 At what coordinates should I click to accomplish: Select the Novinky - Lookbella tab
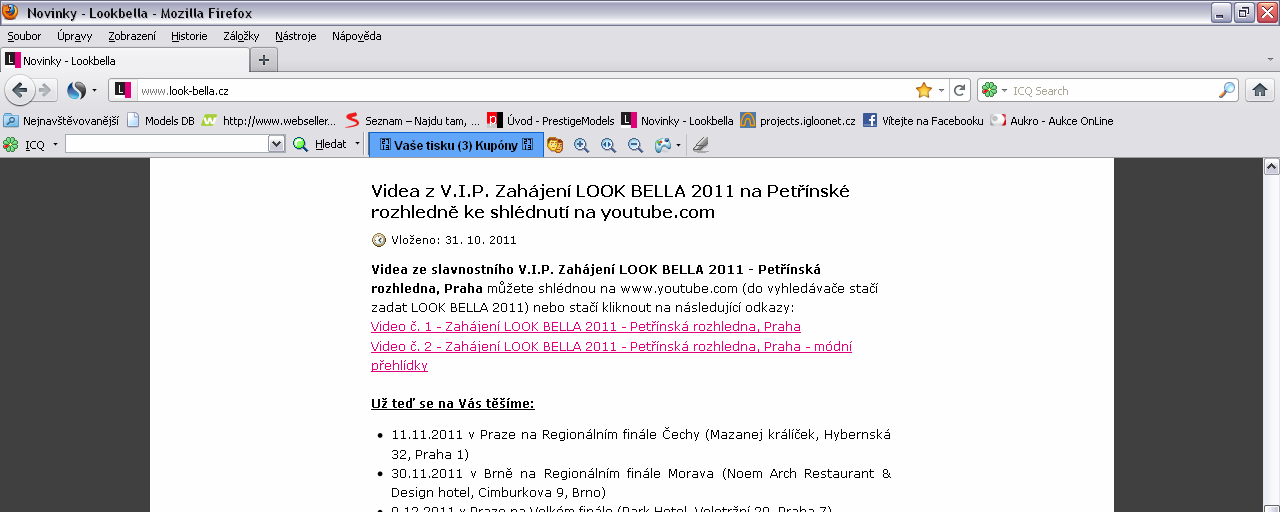point(124,60)
